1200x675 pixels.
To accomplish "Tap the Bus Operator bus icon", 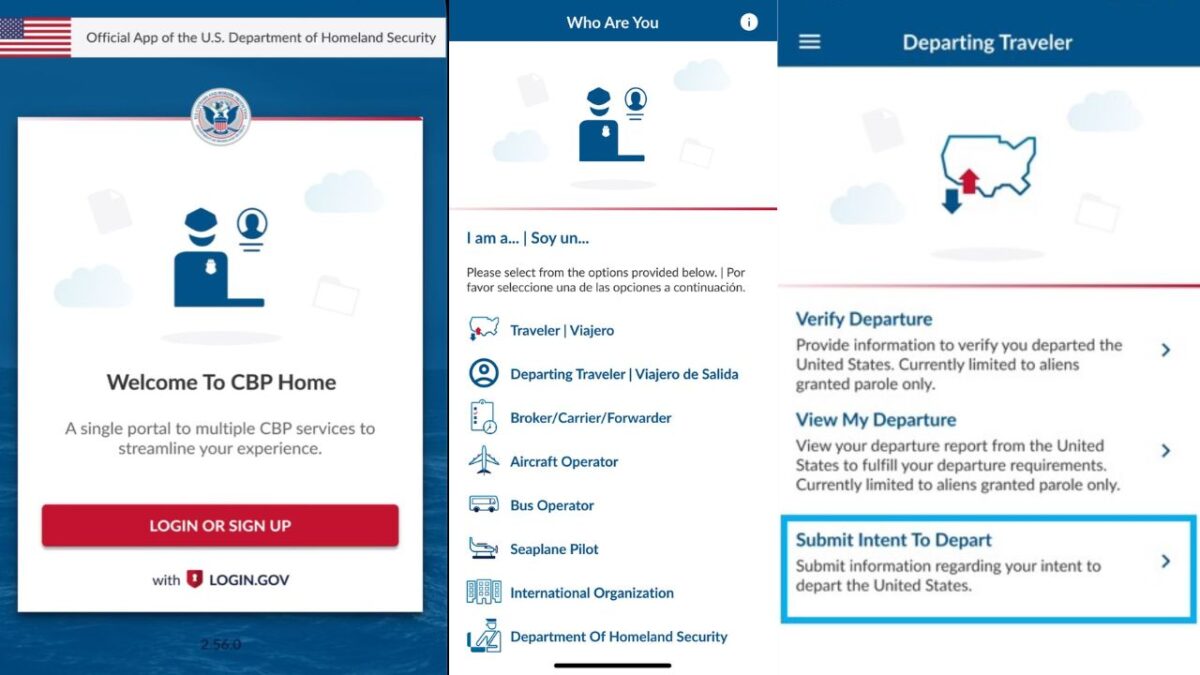I will [x=484, y=505].
